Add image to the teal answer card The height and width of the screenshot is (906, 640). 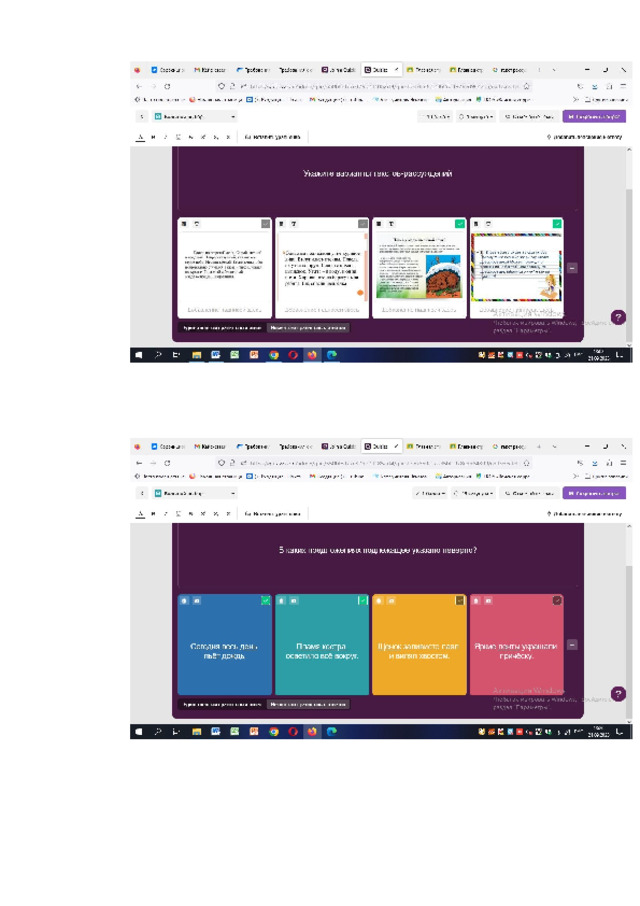294,600
